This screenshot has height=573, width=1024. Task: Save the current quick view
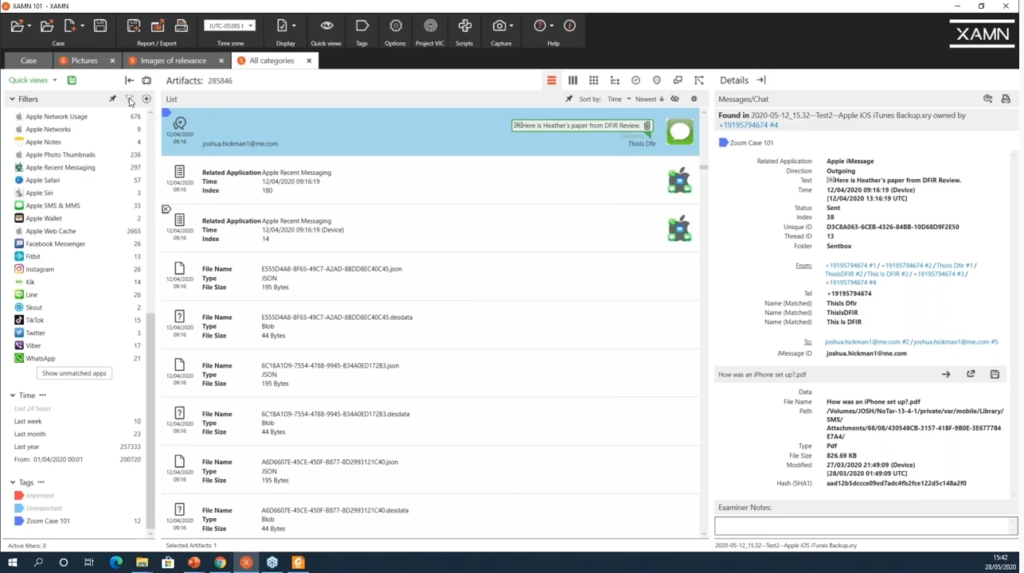[x=72, y=80]
